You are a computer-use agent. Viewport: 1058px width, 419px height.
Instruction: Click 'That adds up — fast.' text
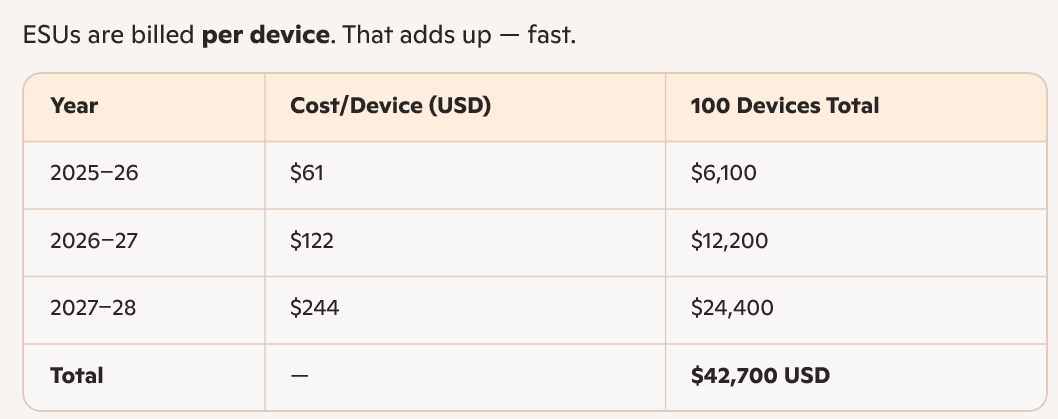click(459, 35)
